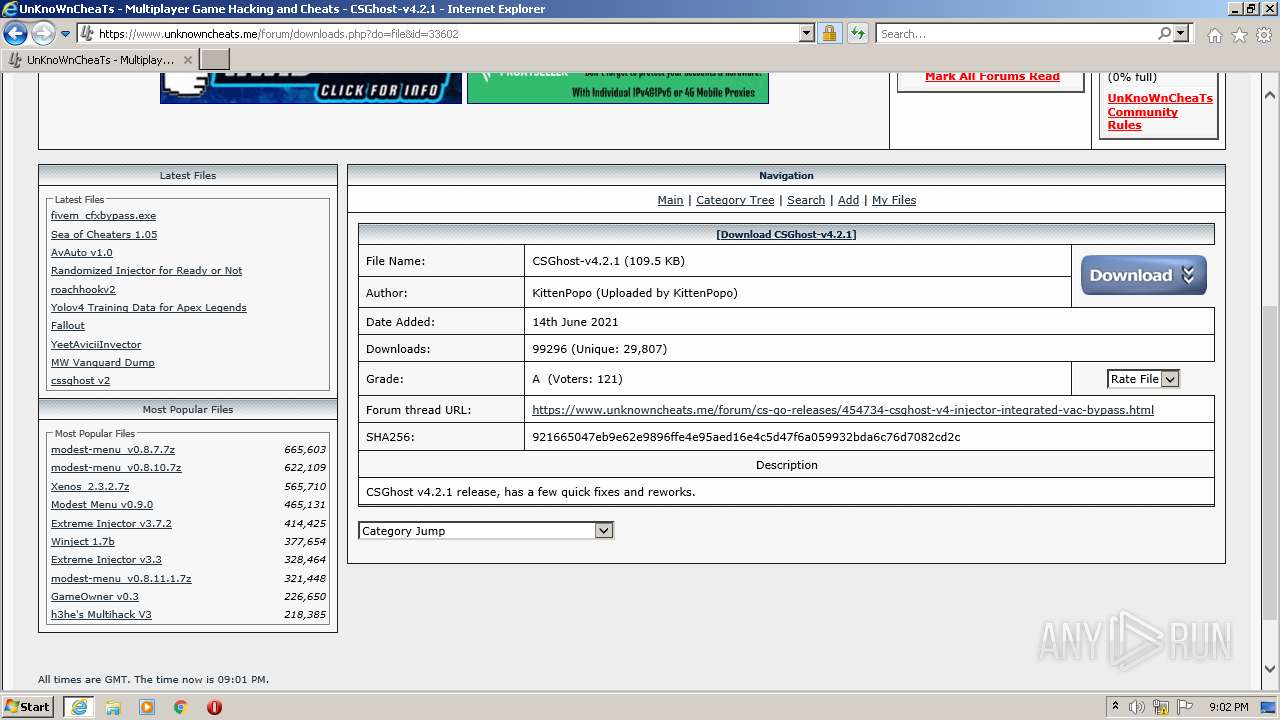
Task: Click Internet Explorer taskbar icon
Action: [79, 707]
